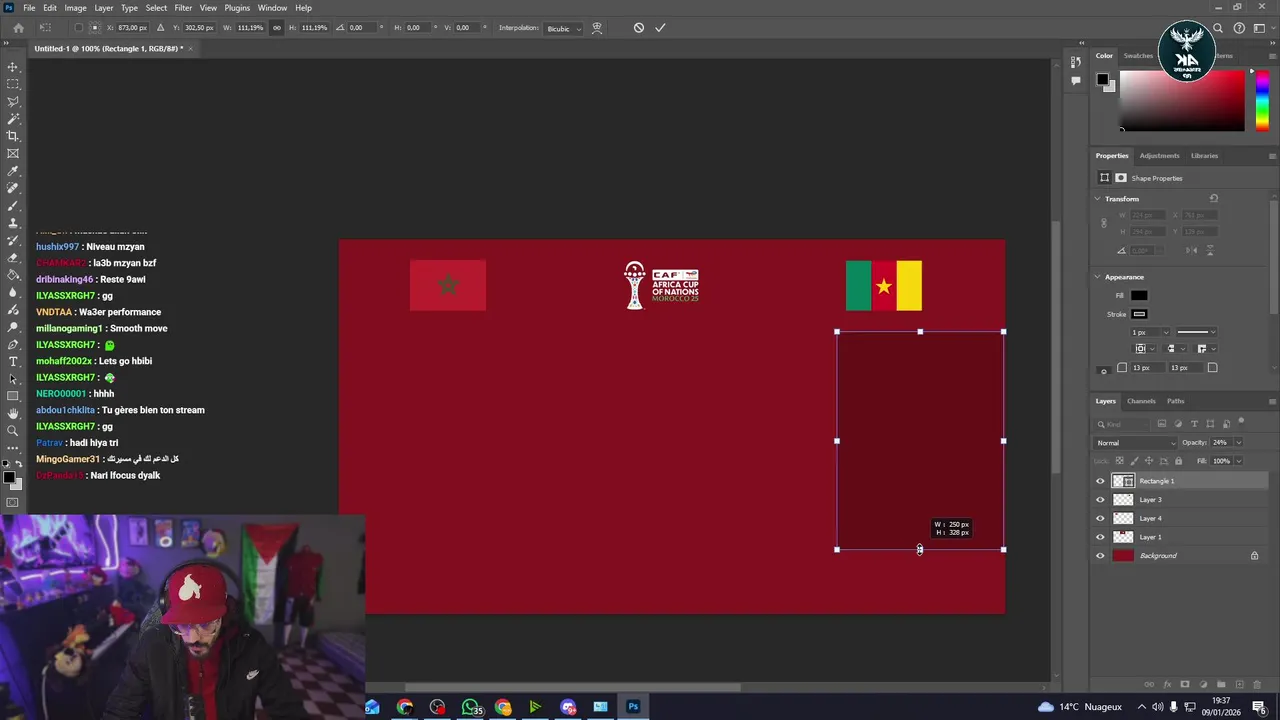This screenshot has height=720, width=1280.
Task: Select the Zoom tool
Action: [x=13, y=431]
